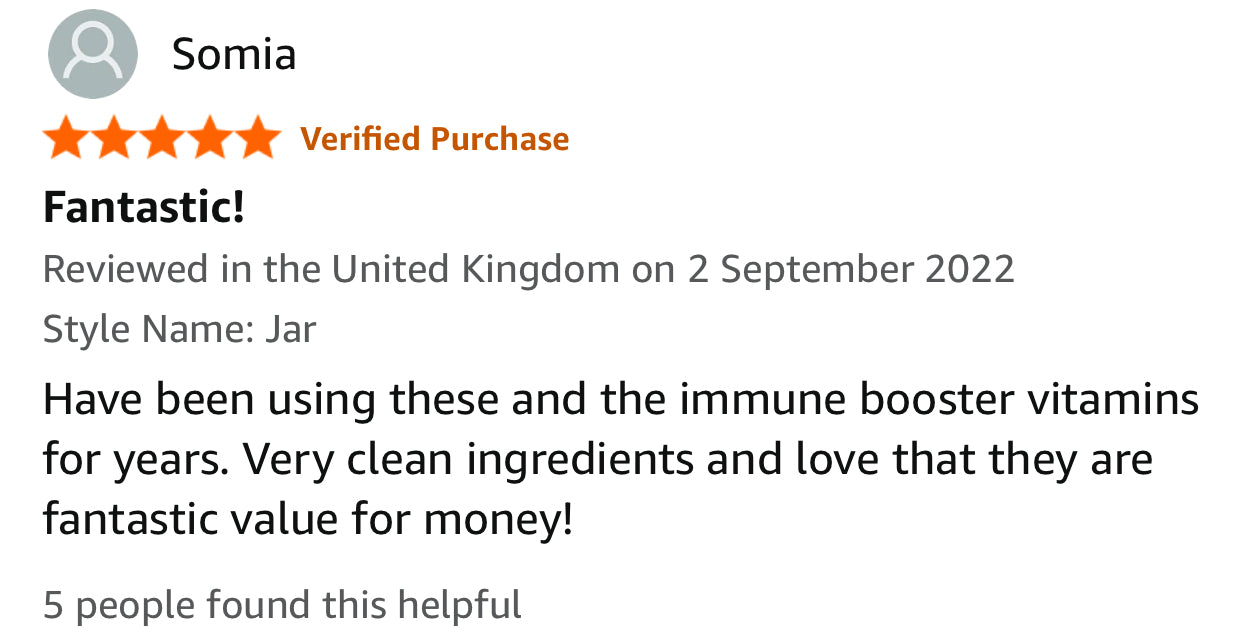The height and width of the screenshot is (640, 1235).
Task: Click the "Reviewed in the" text
Action: point(184,269)
